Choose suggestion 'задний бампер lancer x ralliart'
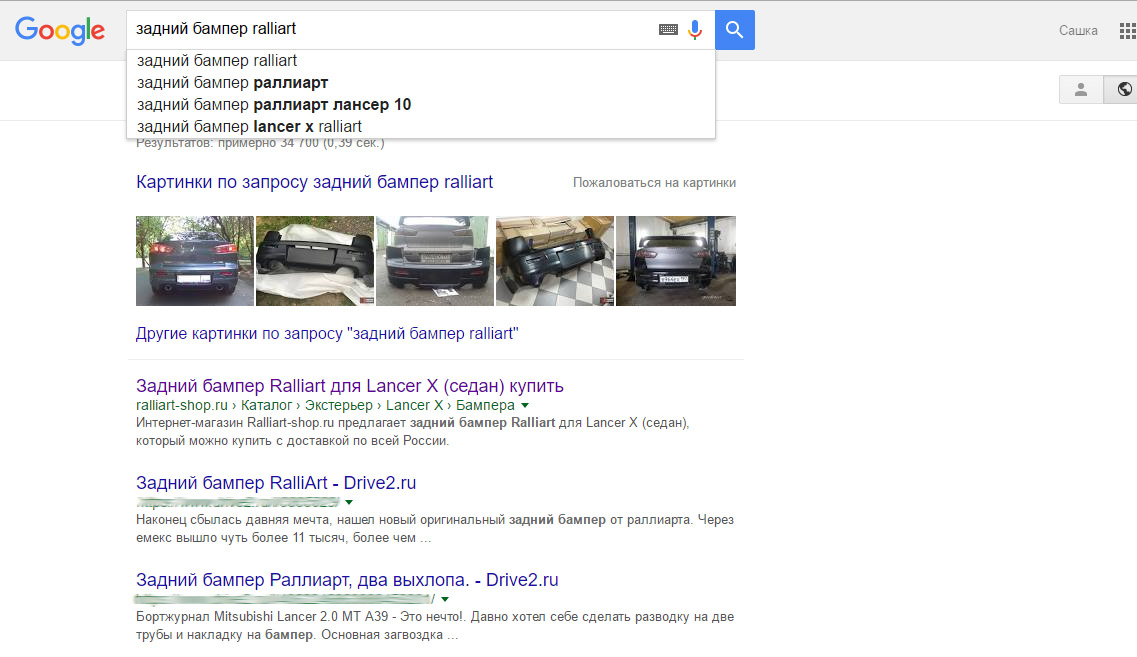Screen dimensions: 1137x657 (421, 126)
